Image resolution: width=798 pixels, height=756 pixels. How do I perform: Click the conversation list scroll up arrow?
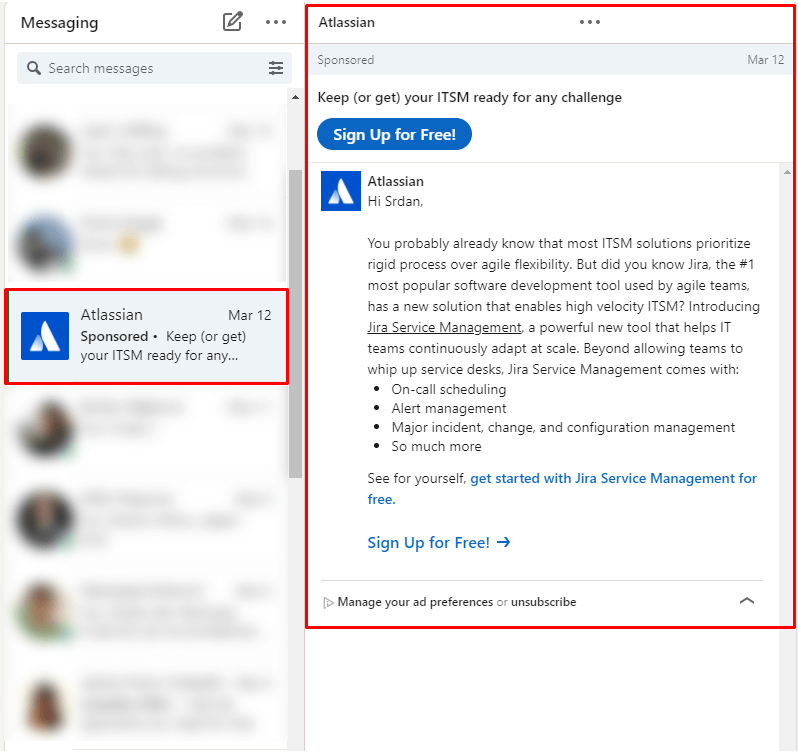[296, 97]
